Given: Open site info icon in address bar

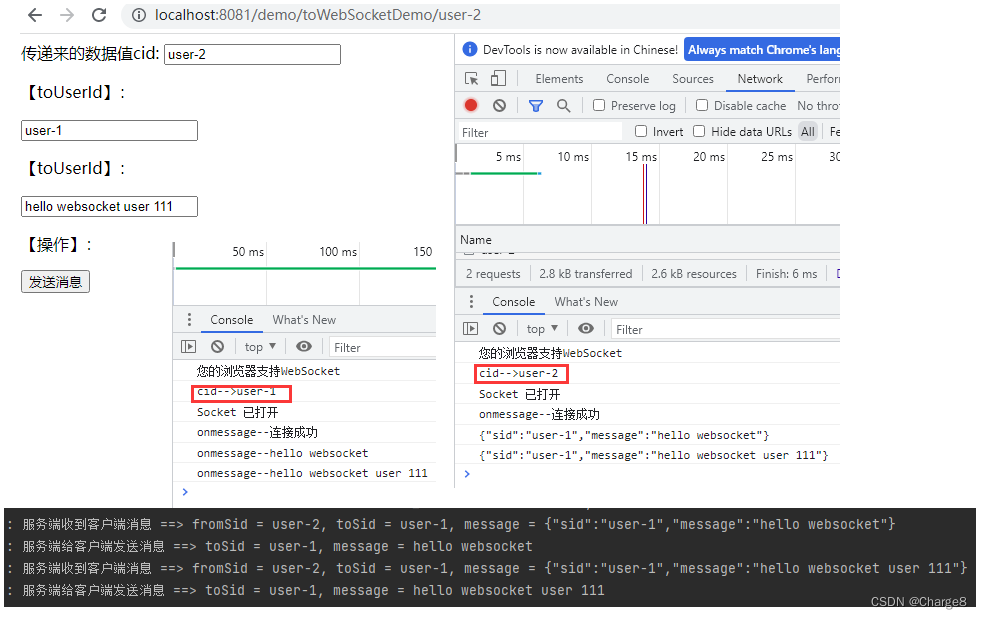Looking at the screenshot, I should (x=139, y=15).
